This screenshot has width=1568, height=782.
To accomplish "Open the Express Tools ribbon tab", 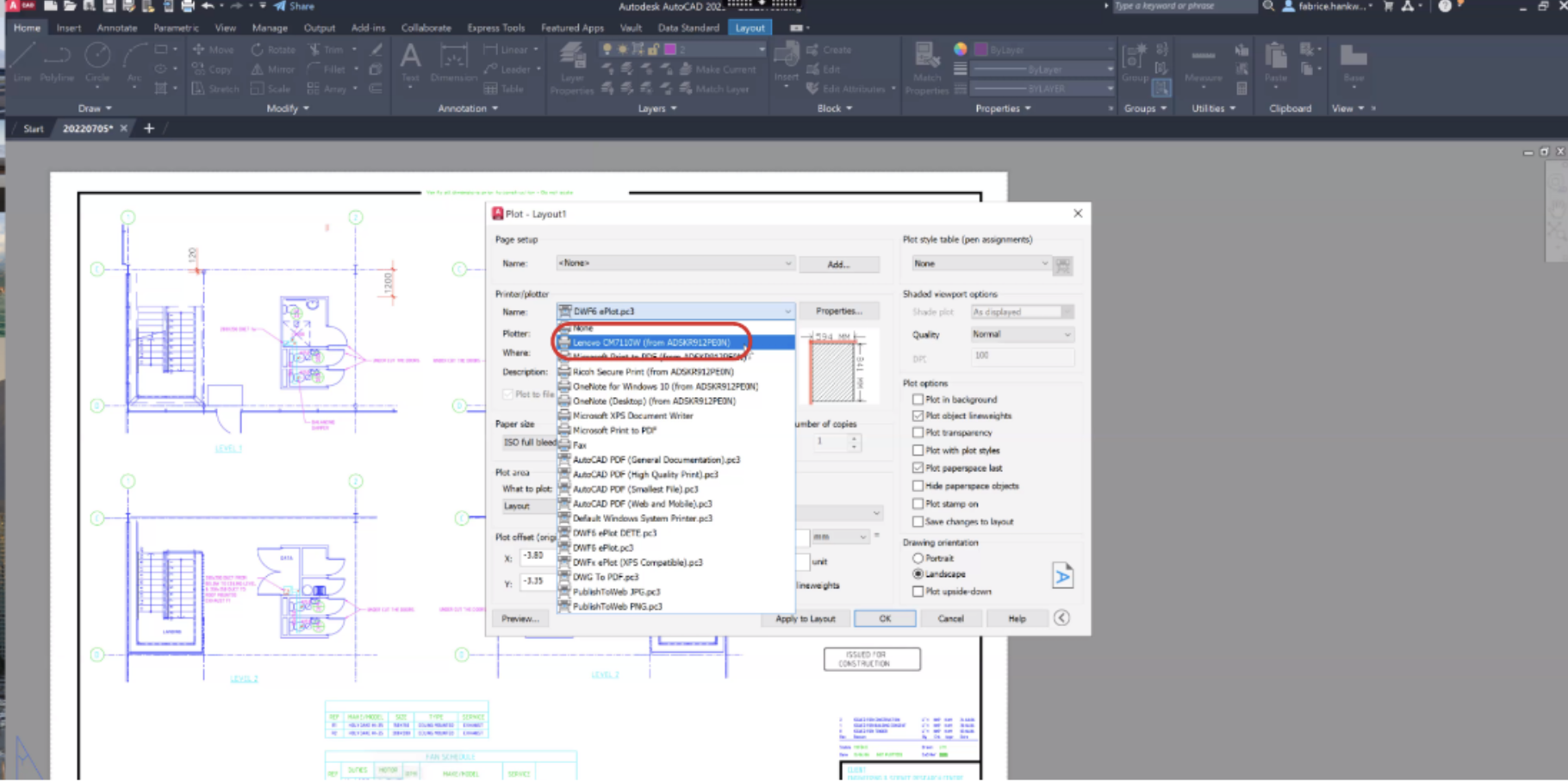I will 495,28.
